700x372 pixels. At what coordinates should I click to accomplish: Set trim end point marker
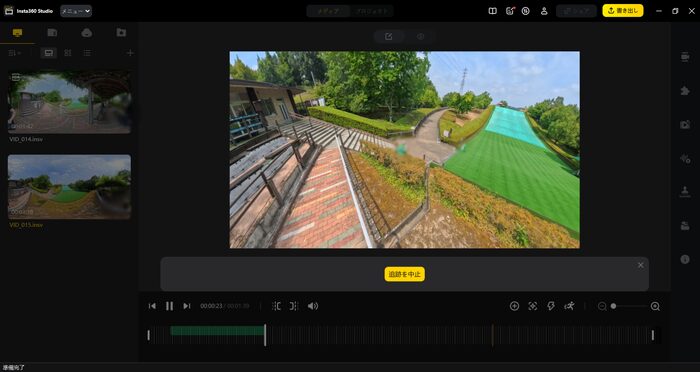click(x=293, y=306)
